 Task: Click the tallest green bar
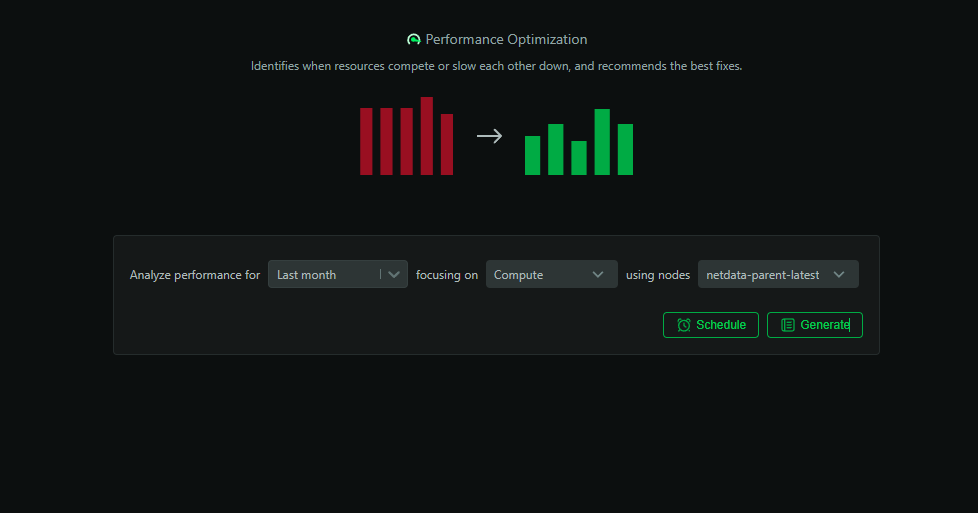pos(602,142)
